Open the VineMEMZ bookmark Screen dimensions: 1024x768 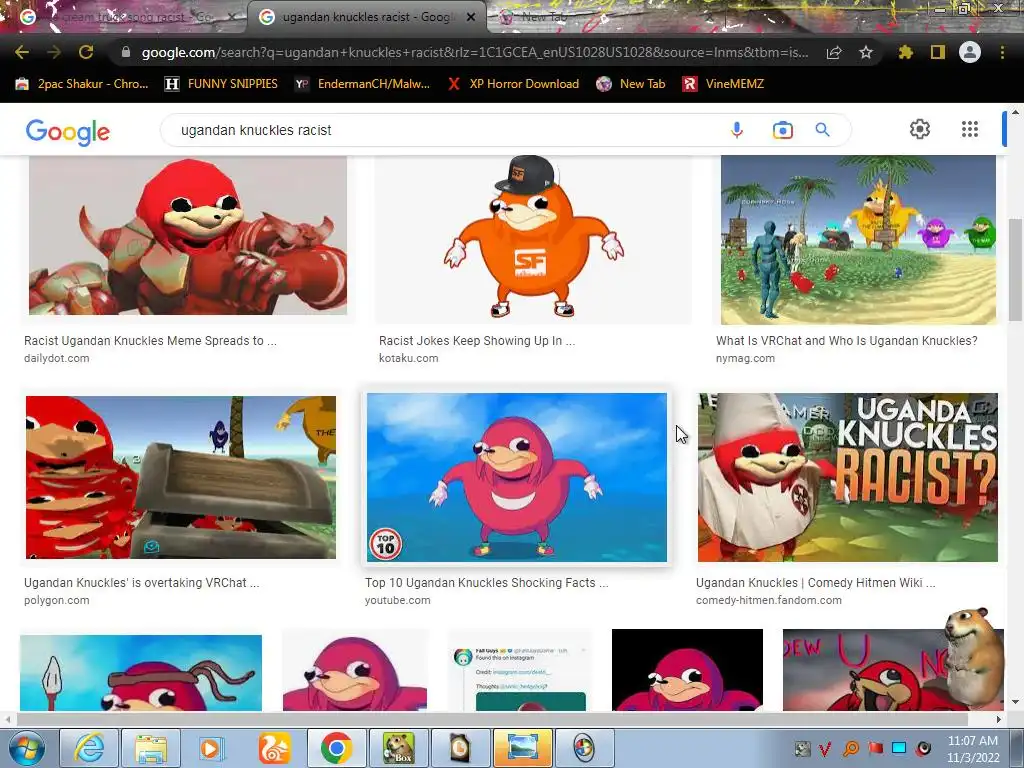click(723, 84)
